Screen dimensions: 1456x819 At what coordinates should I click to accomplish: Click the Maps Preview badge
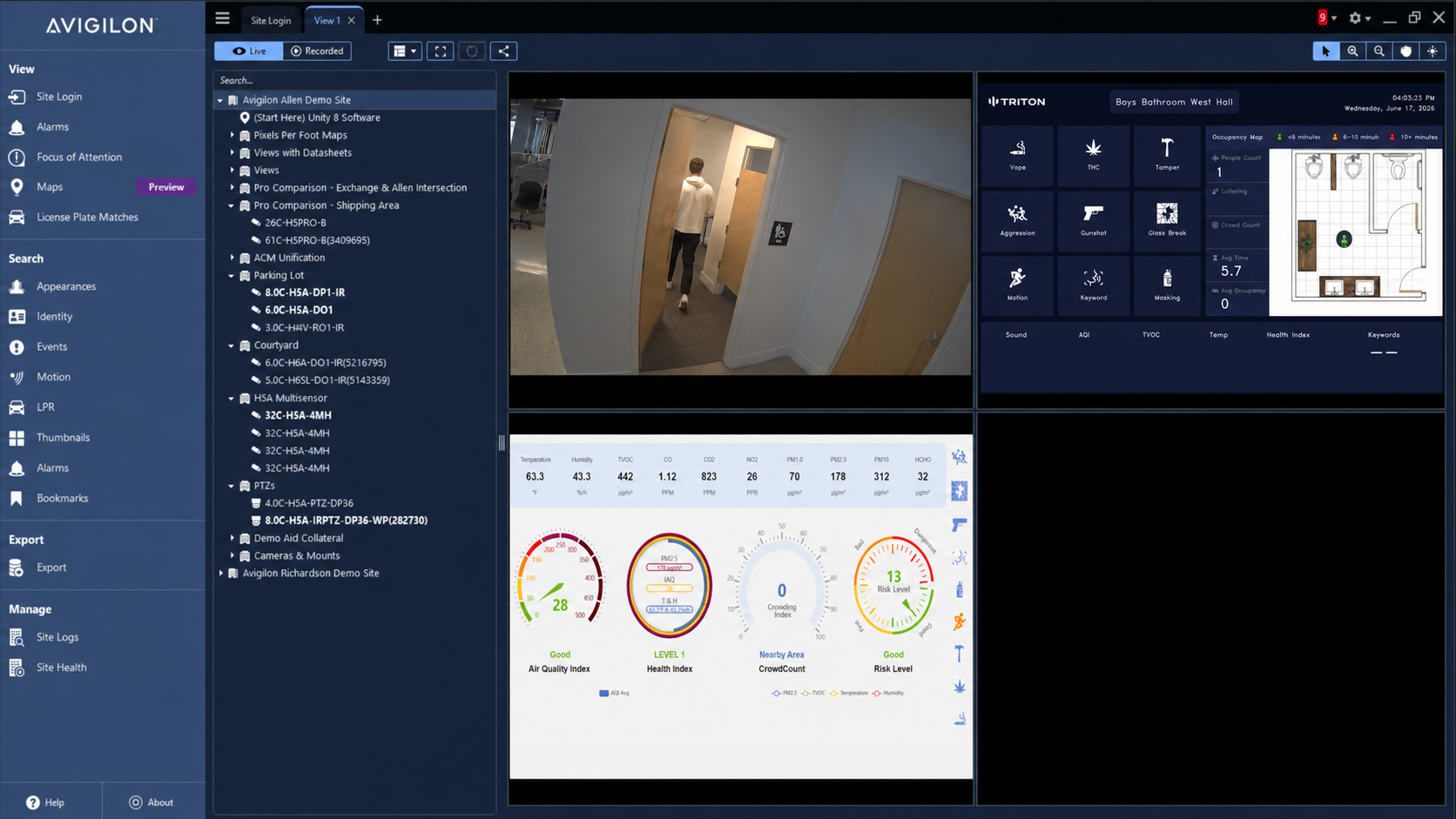[166, 187]
